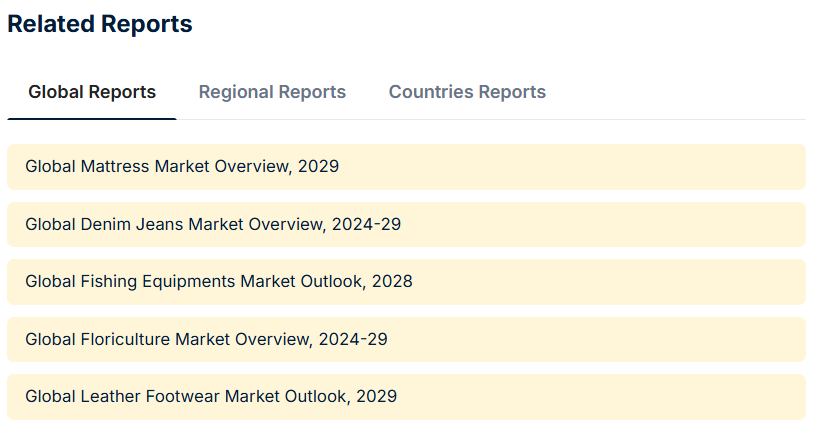The width and height of the screenshot is (816, 438).
Task: Open Global Denim Jeans Market Overview link
Action: pos(213,224)
